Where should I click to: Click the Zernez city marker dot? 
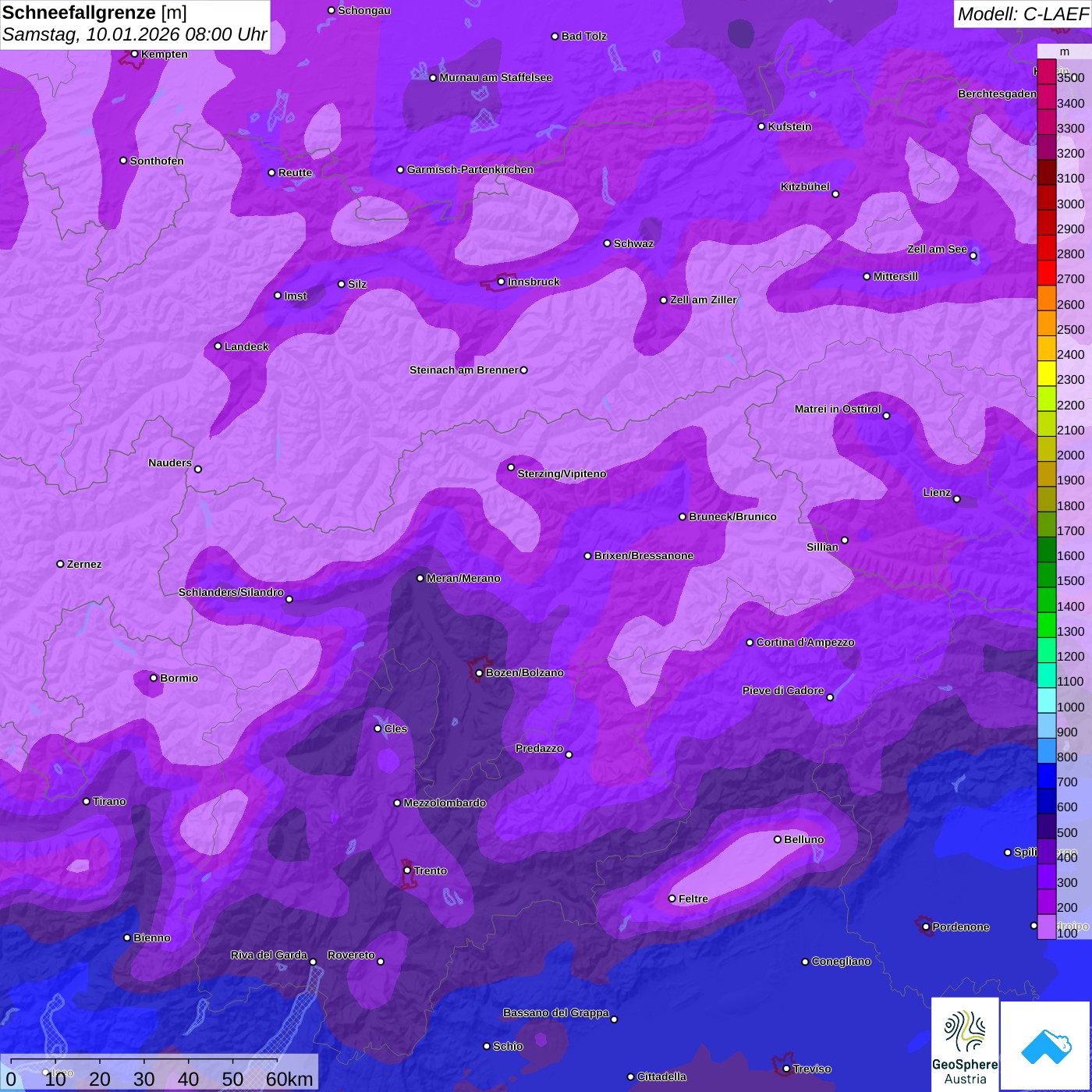pyautogui.click(x=60, y=564)
